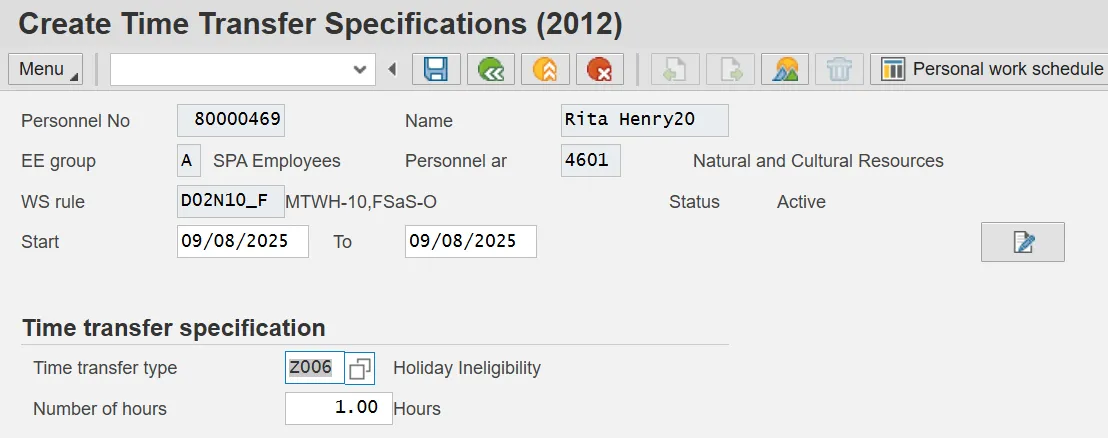
Task: Click the overview mountain icon
Action: (785, 69)
